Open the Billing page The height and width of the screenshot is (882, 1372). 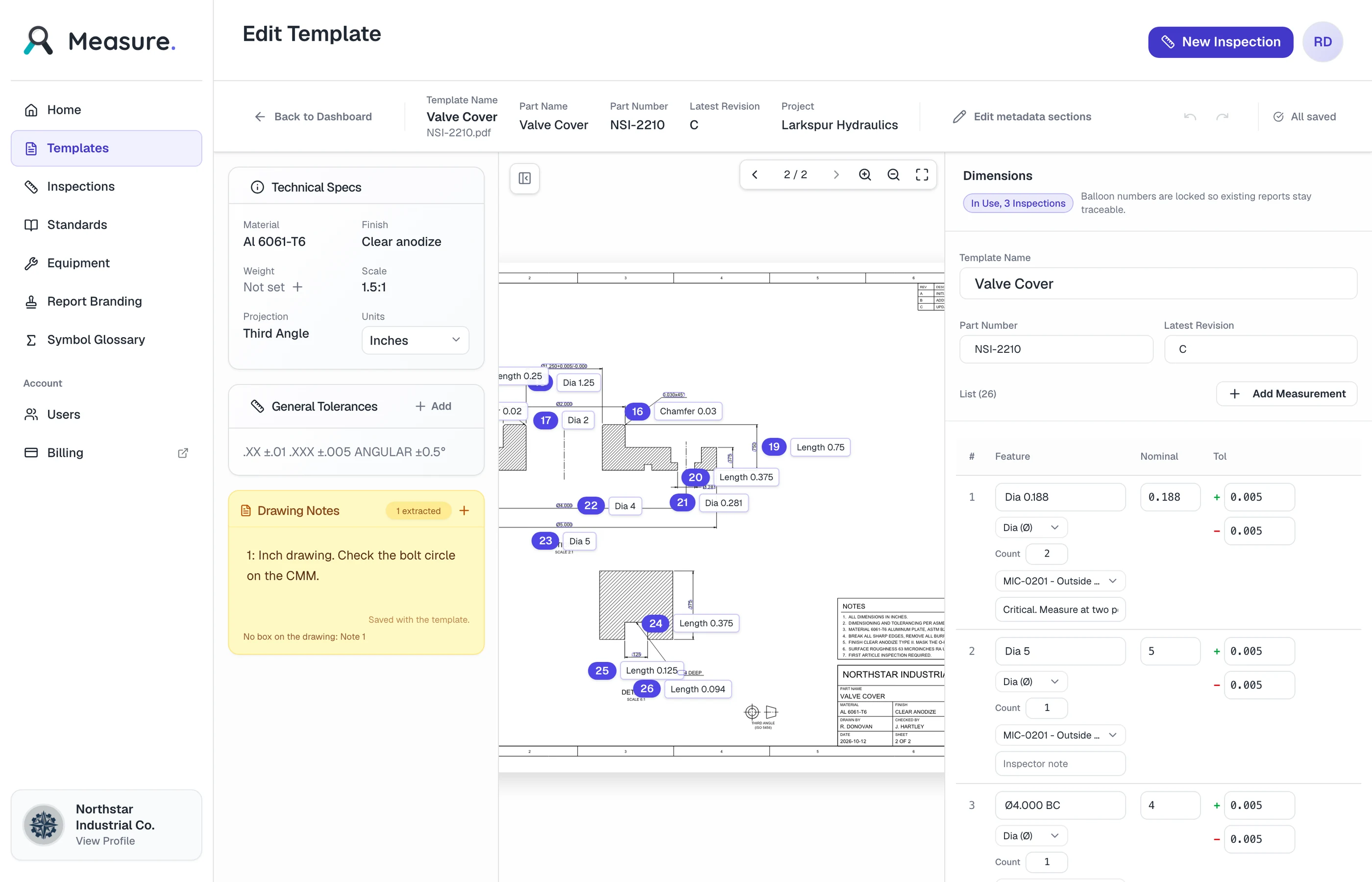click(106, 452)
